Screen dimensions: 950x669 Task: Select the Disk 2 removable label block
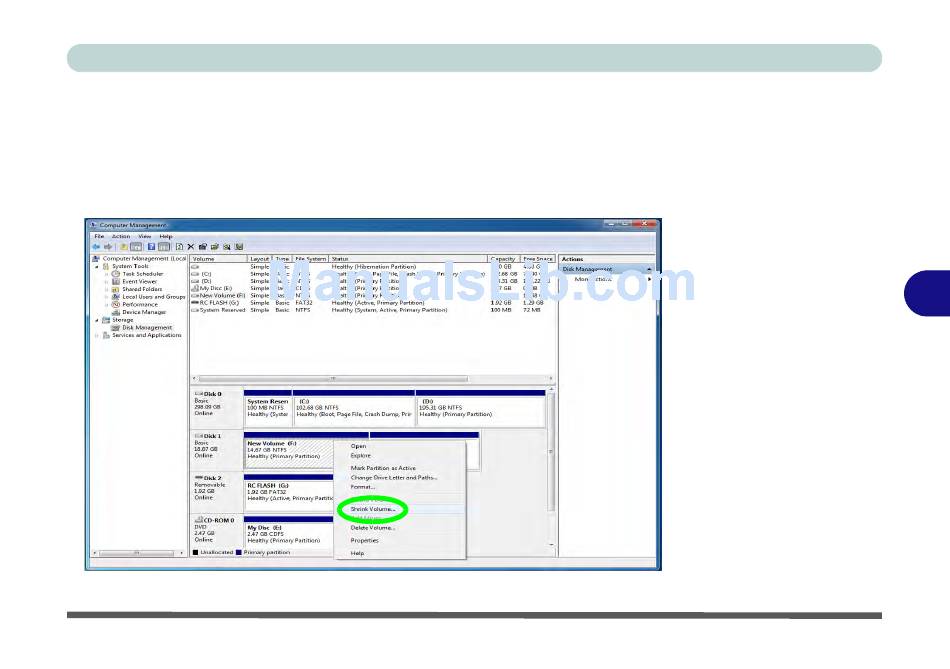click(216, 492)
